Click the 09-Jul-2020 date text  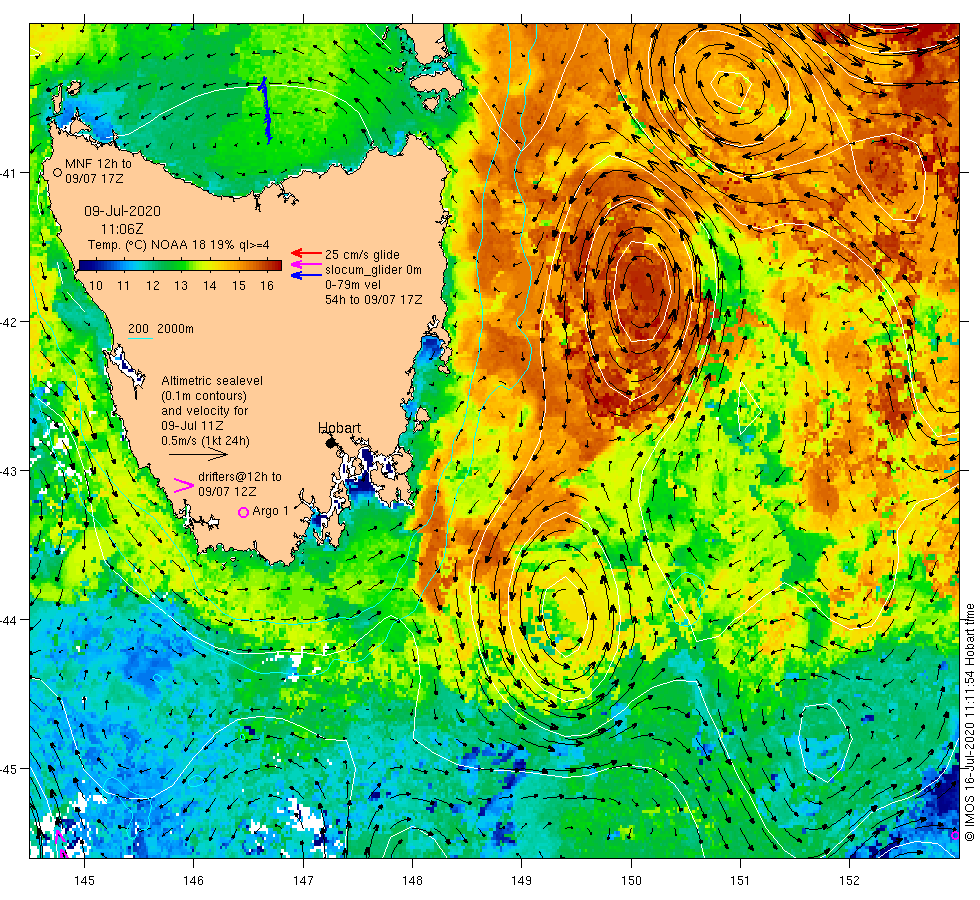coord(122,211)
